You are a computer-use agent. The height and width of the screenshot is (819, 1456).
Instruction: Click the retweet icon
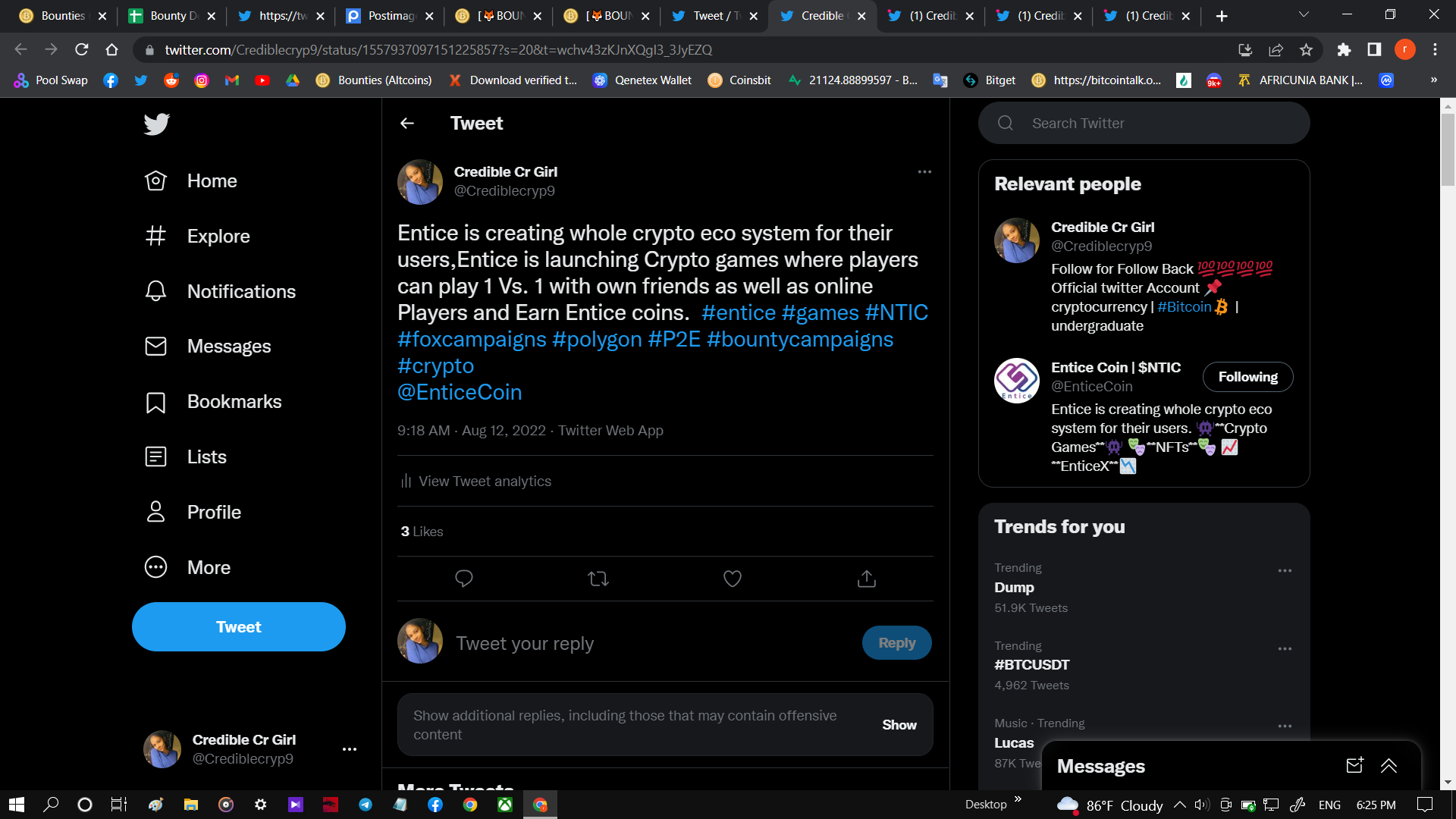[x=598, y=579]
